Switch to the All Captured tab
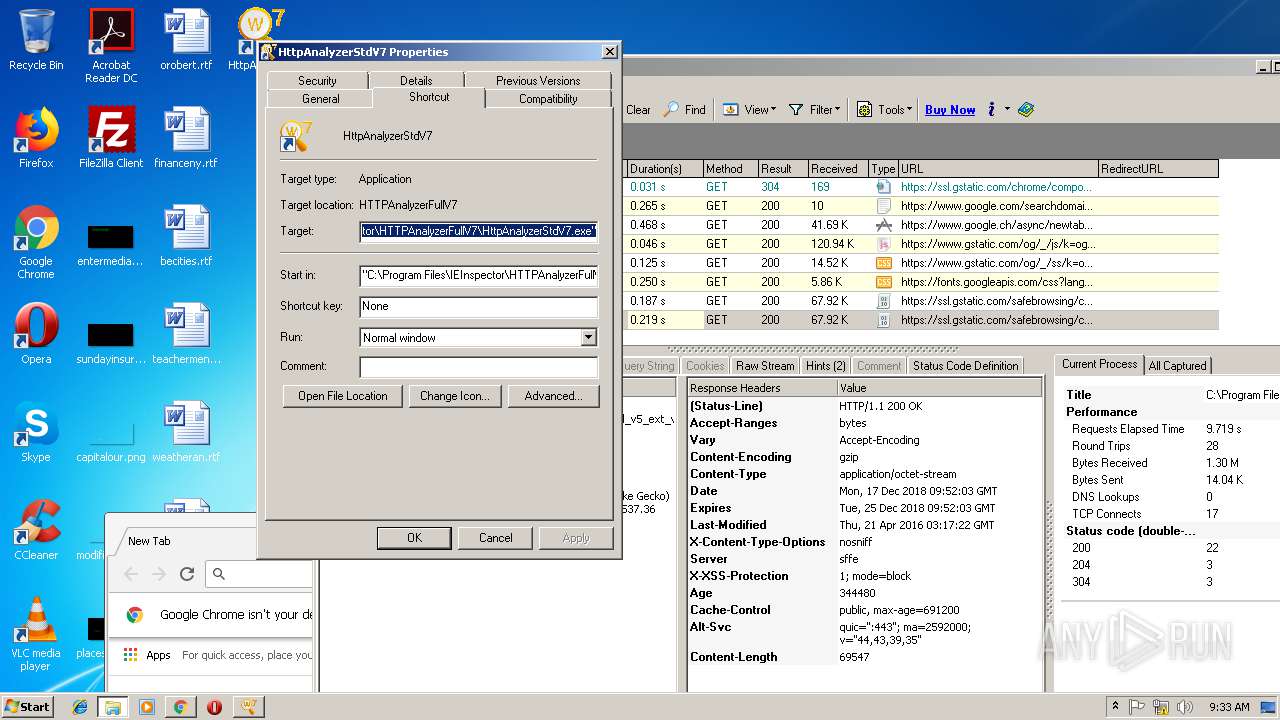The width and height of the screenshot is (1280, 720). point(1177,366)
